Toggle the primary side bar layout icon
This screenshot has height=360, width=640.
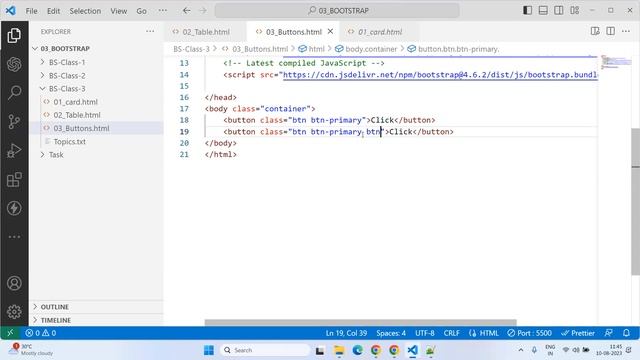(x=527, y=10)
